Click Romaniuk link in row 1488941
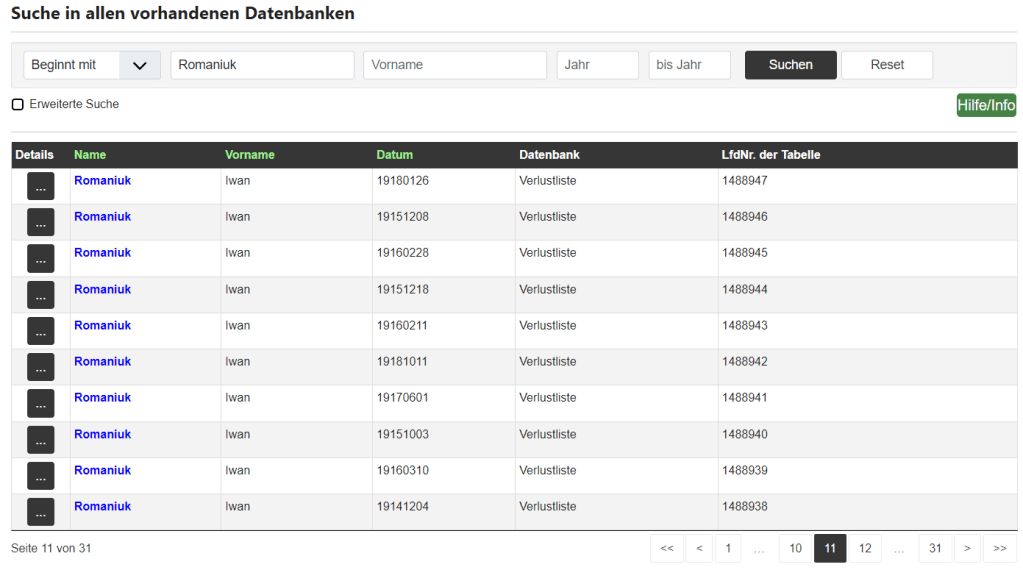This screenshot has height=570, width=1023. (102, 398)
